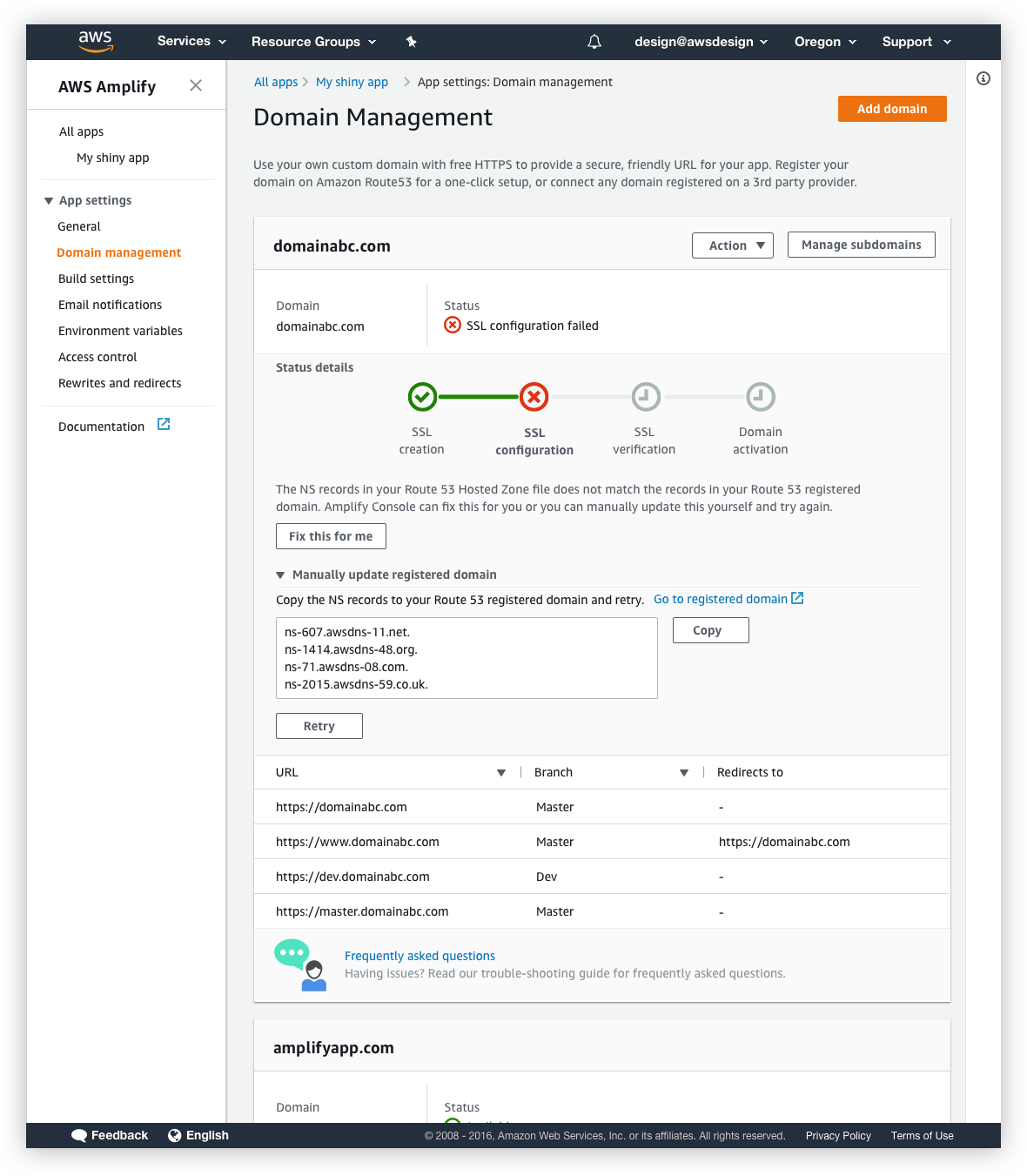Click inside the NS records text box

coord(467,658)
